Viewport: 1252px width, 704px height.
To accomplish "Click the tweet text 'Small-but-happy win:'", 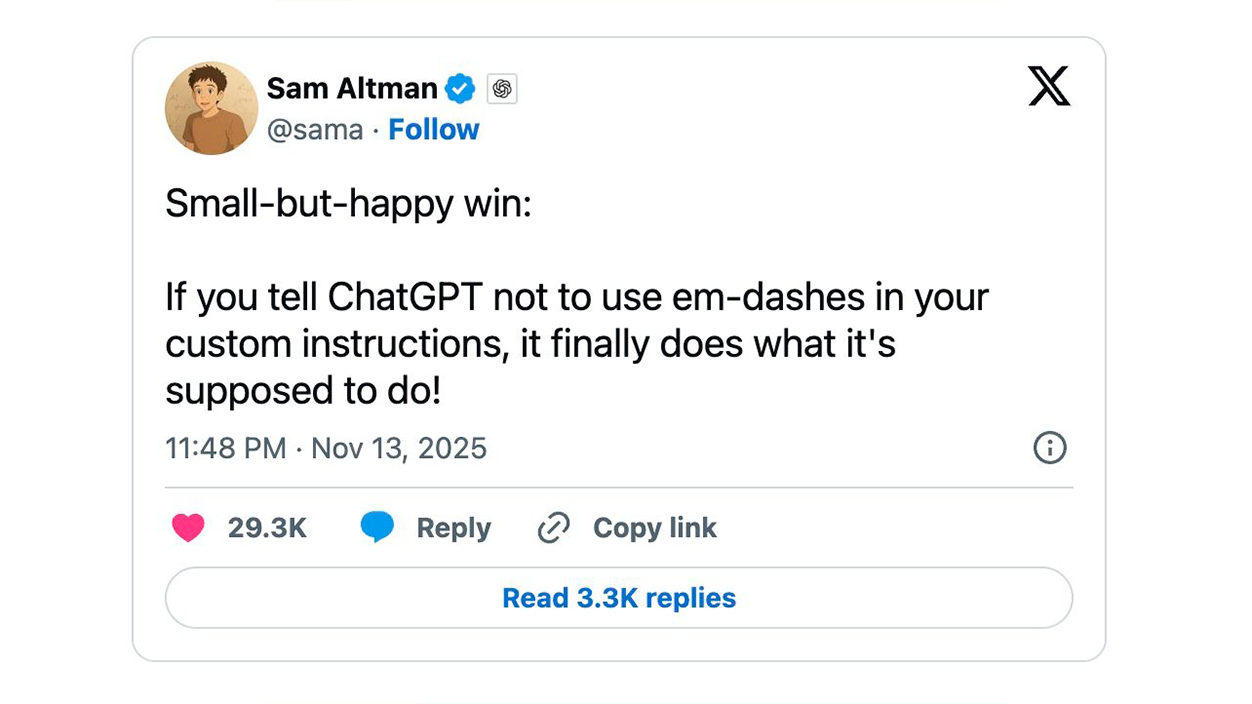I will coord(349,203).
